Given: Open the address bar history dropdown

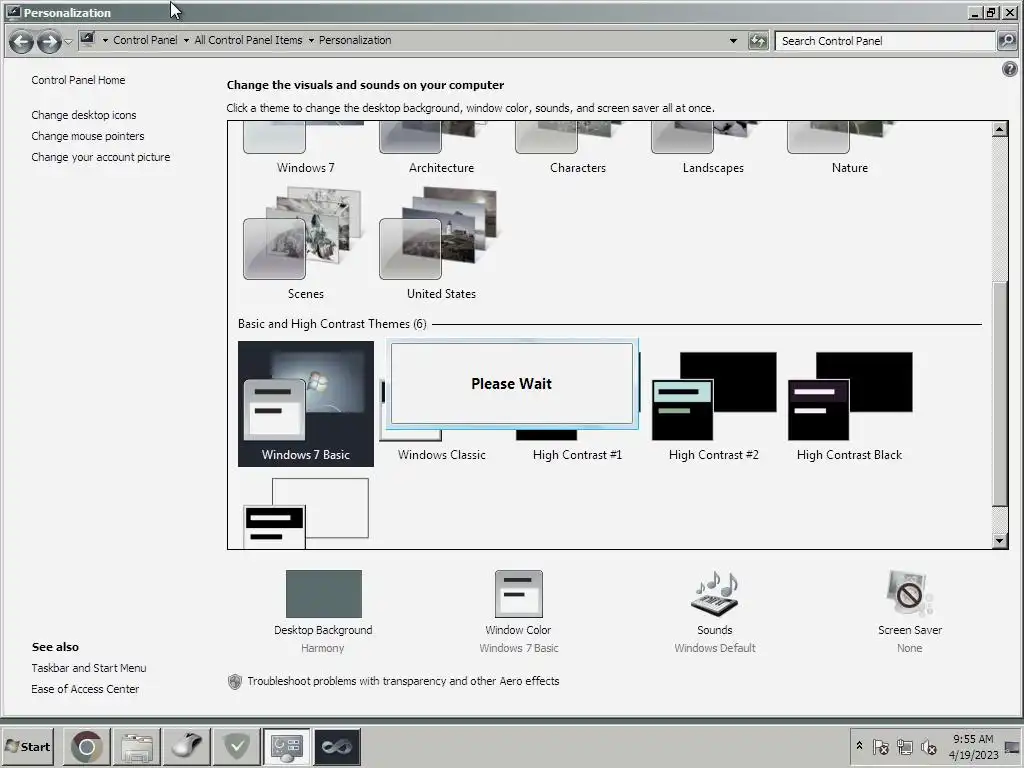Looking at the screenshot, I should (733, 40).
